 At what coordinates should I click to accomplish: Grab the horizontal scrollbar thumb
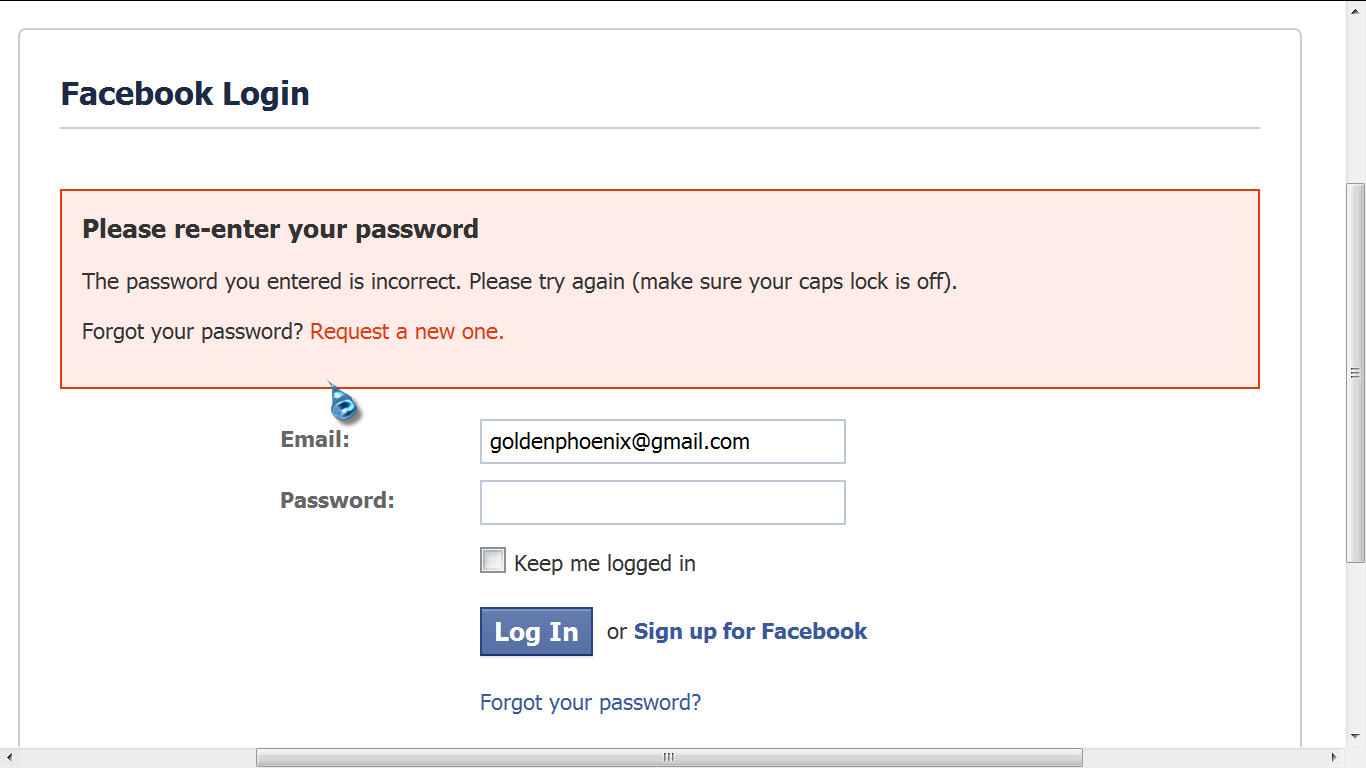point(669,757)
